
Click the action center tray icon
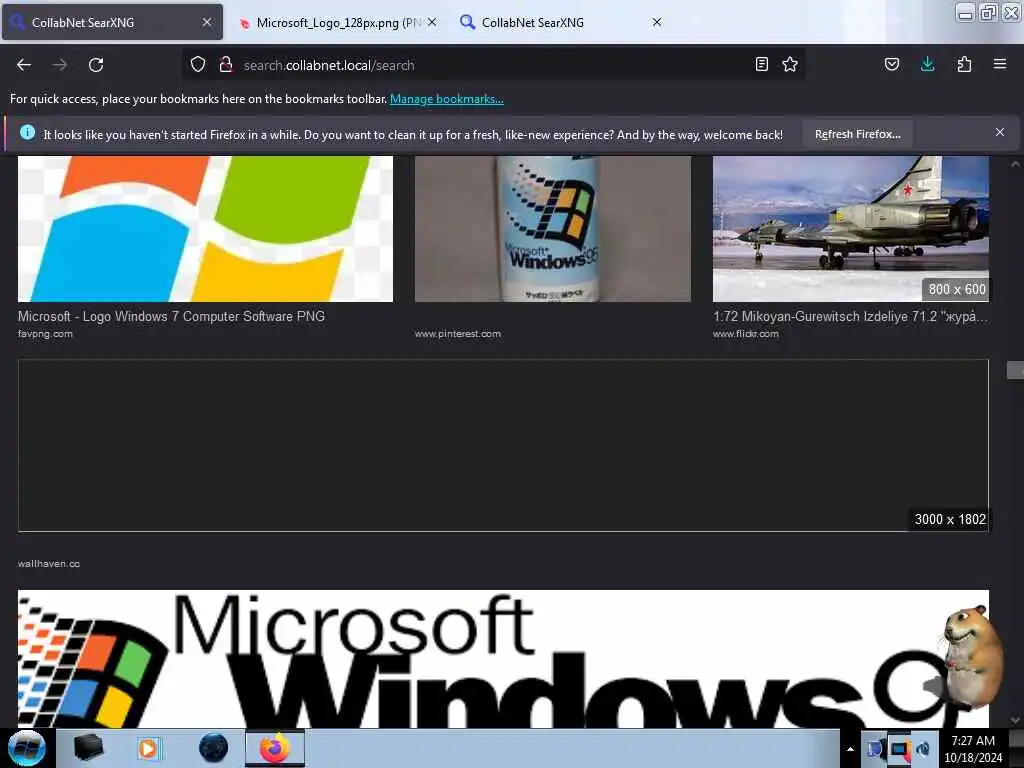pyautogui.click(x=900, y=749)
